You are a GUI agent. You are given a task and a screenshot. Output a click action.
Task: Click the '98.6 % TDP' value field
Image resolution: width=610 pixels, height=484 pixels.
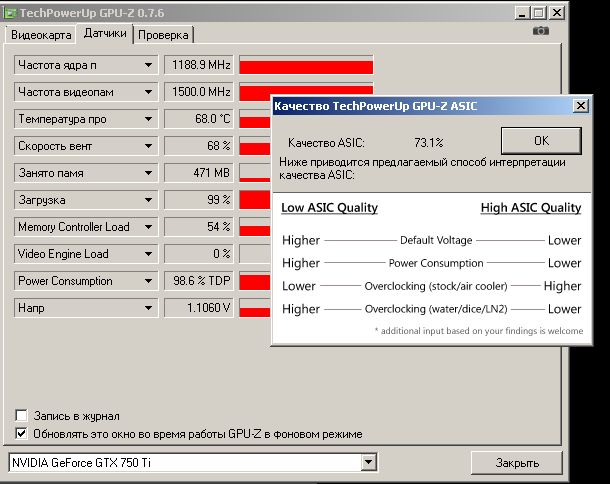pos(199,281)
